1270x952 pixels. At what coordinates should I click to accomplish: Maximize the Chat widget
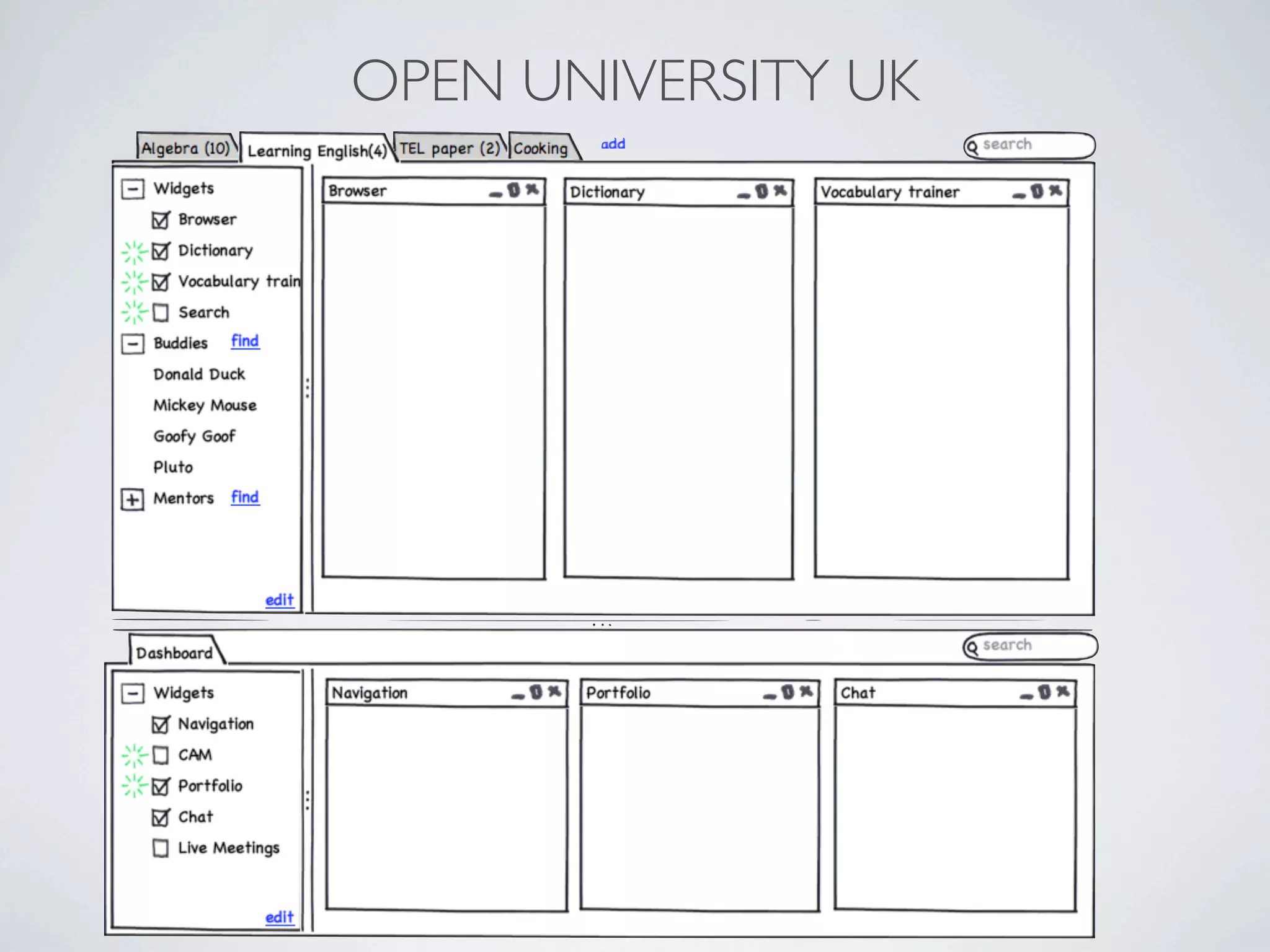(1044, 692)
